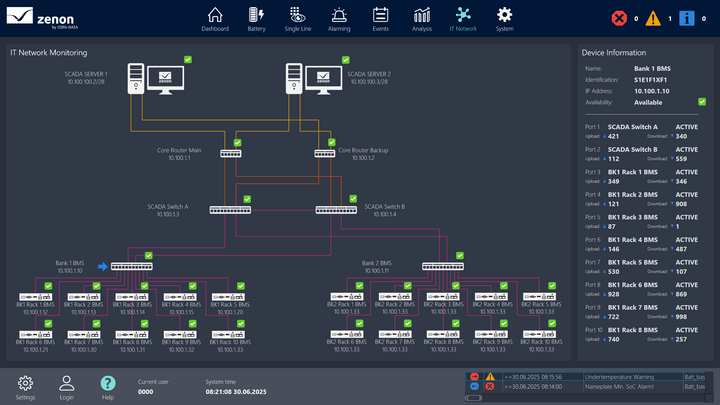720x405 pixels.
Task: Select the BK2 Rack 7 BMS device
Action: tap(395, 334)
